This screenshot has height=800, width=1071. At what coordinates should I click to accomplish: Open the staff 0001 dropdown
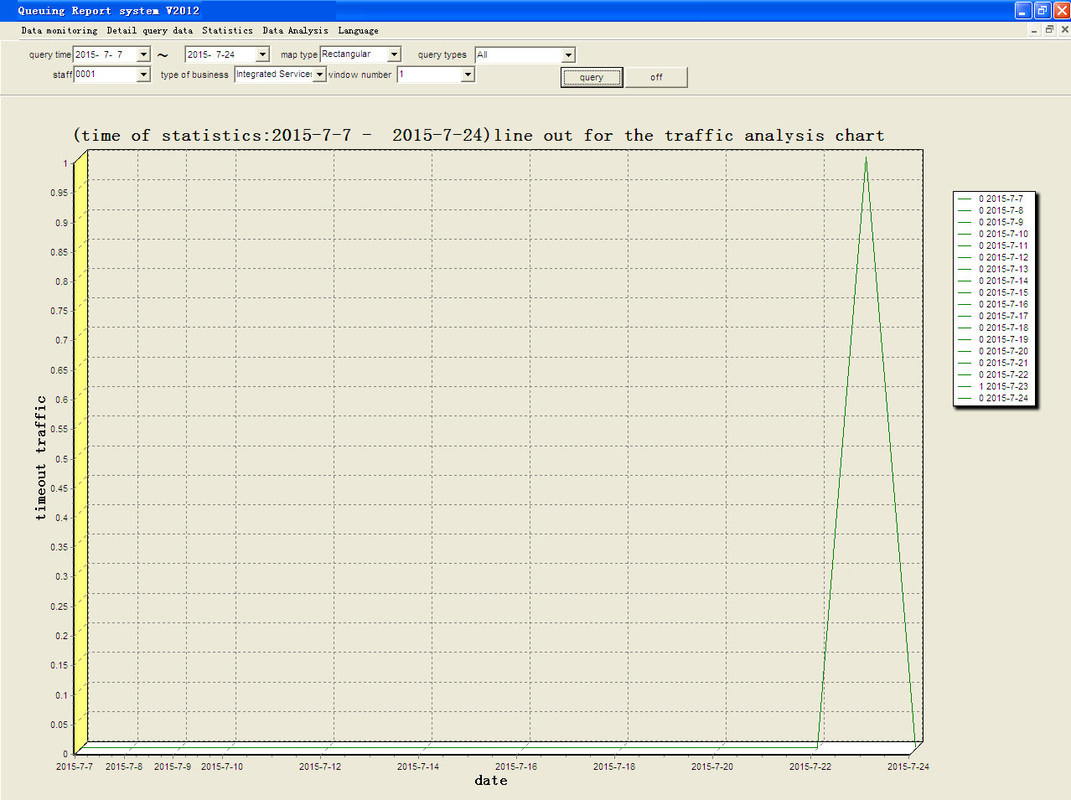143,75
